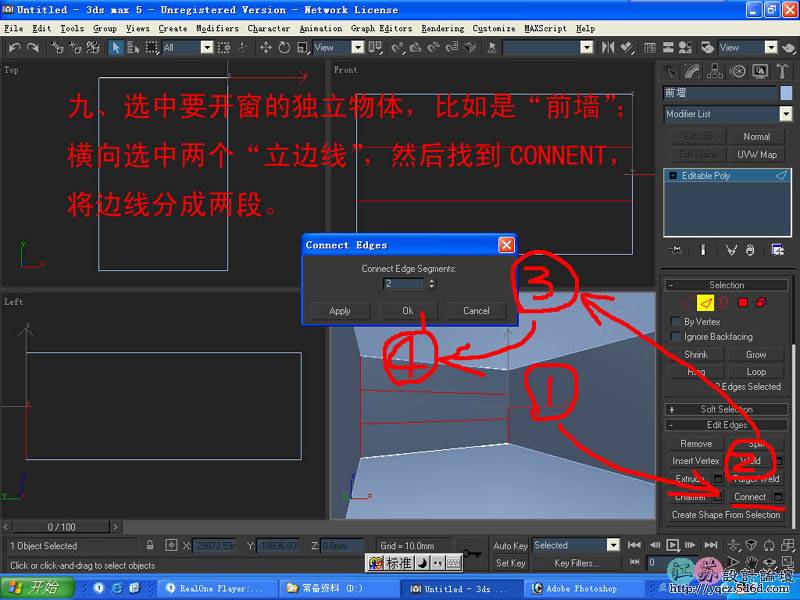Click the Pin Stack icon
Image resolution: width=800 pixels, height=600 pixels.
tap(676, 249)
